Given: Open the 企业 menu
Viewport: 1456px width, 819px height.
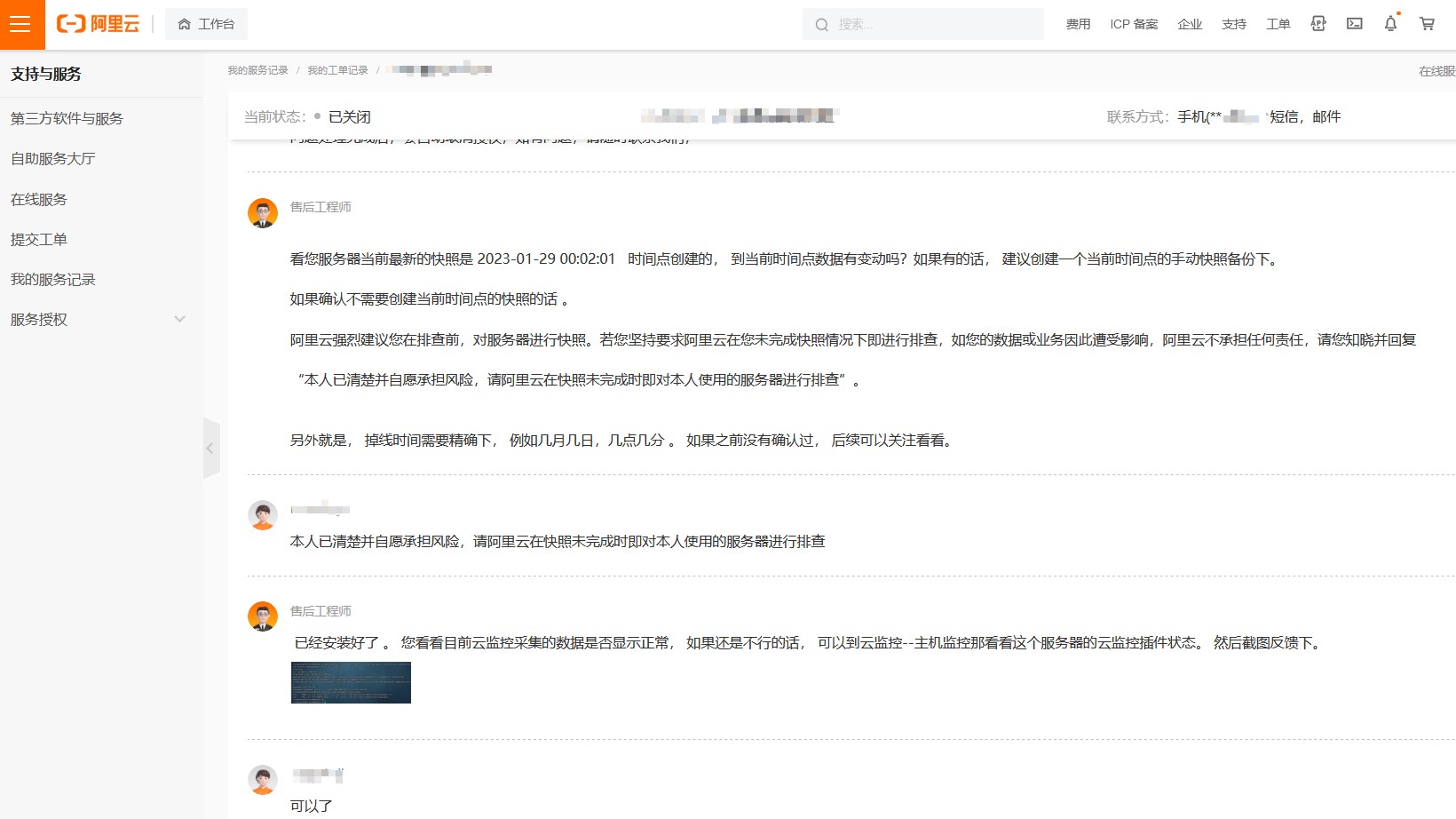Looking at the screenshot, I should pyautogui.click(x=1190, y=25).
